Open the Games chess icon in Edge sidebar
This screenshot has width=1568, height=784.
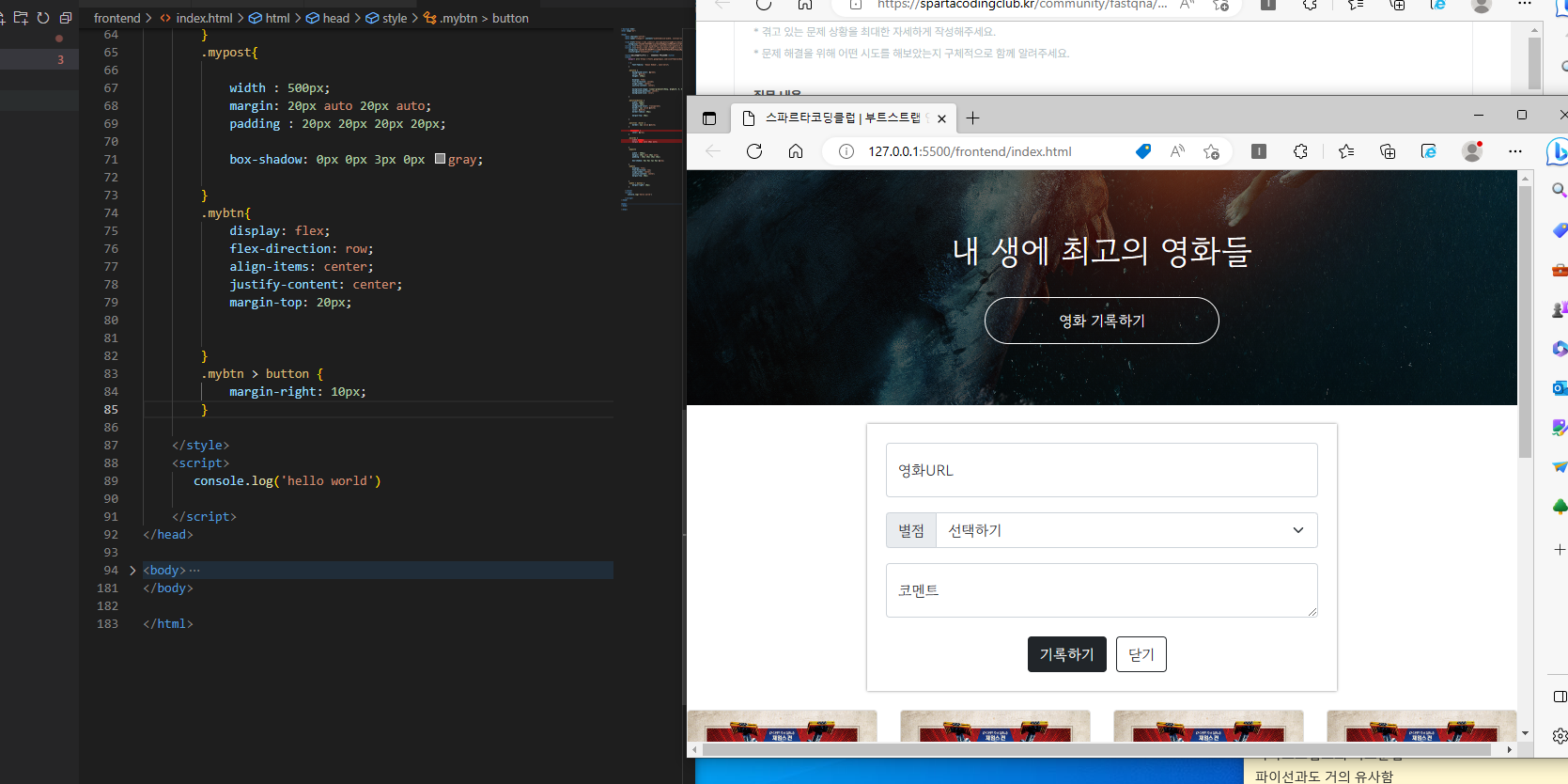(x=1560, y=309)
